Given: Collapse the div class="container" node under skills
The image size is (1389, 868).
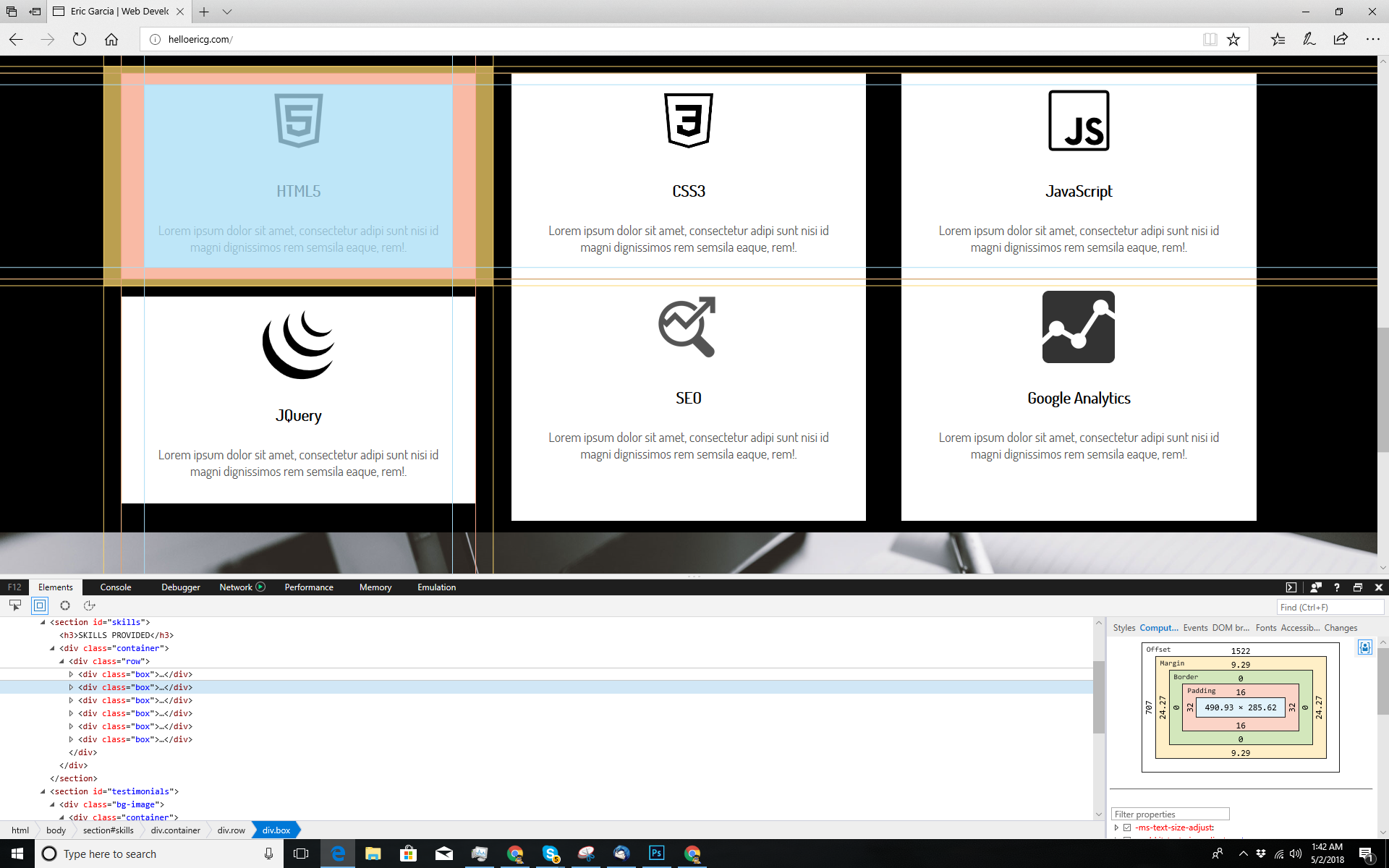Looking at the screenshot, I should [52, 648].
